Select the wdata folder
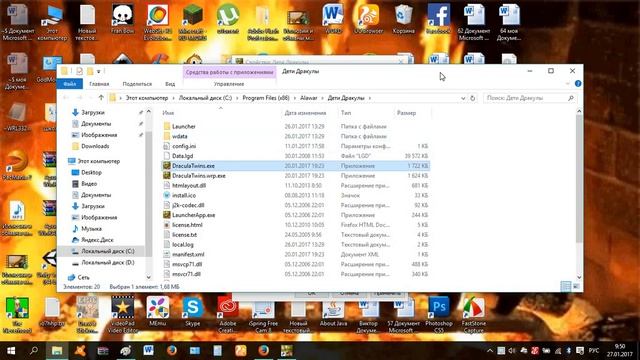640x360 pixels. (x=180, y=136)
